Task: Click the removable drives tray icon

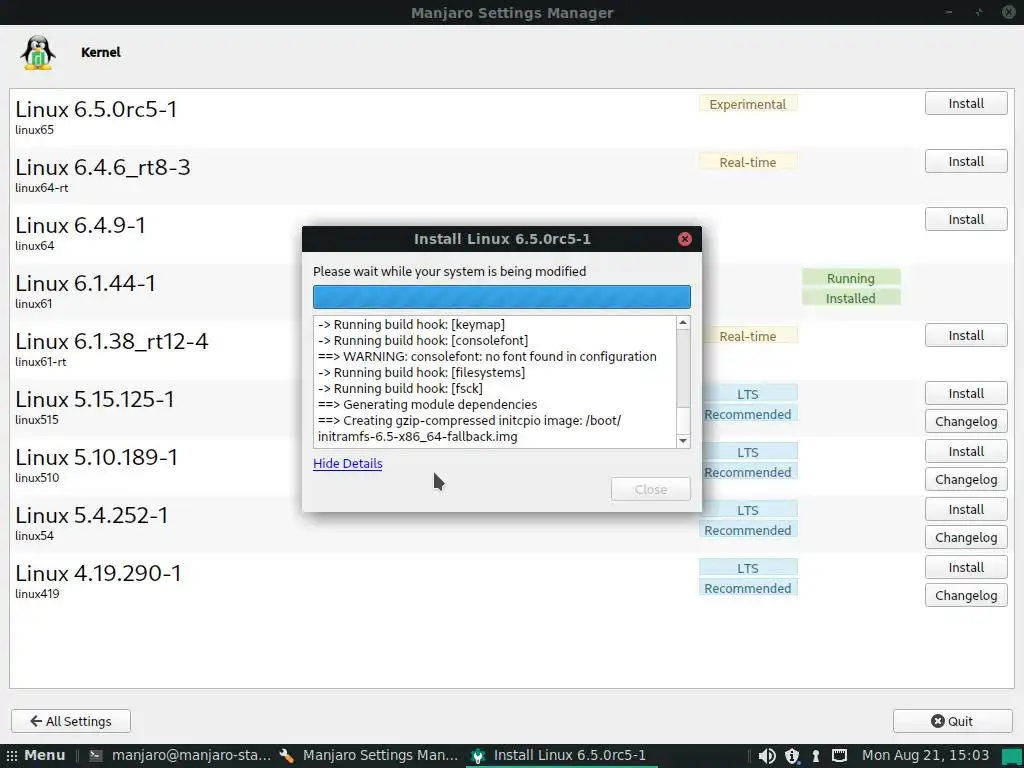Action: [816, 756]
